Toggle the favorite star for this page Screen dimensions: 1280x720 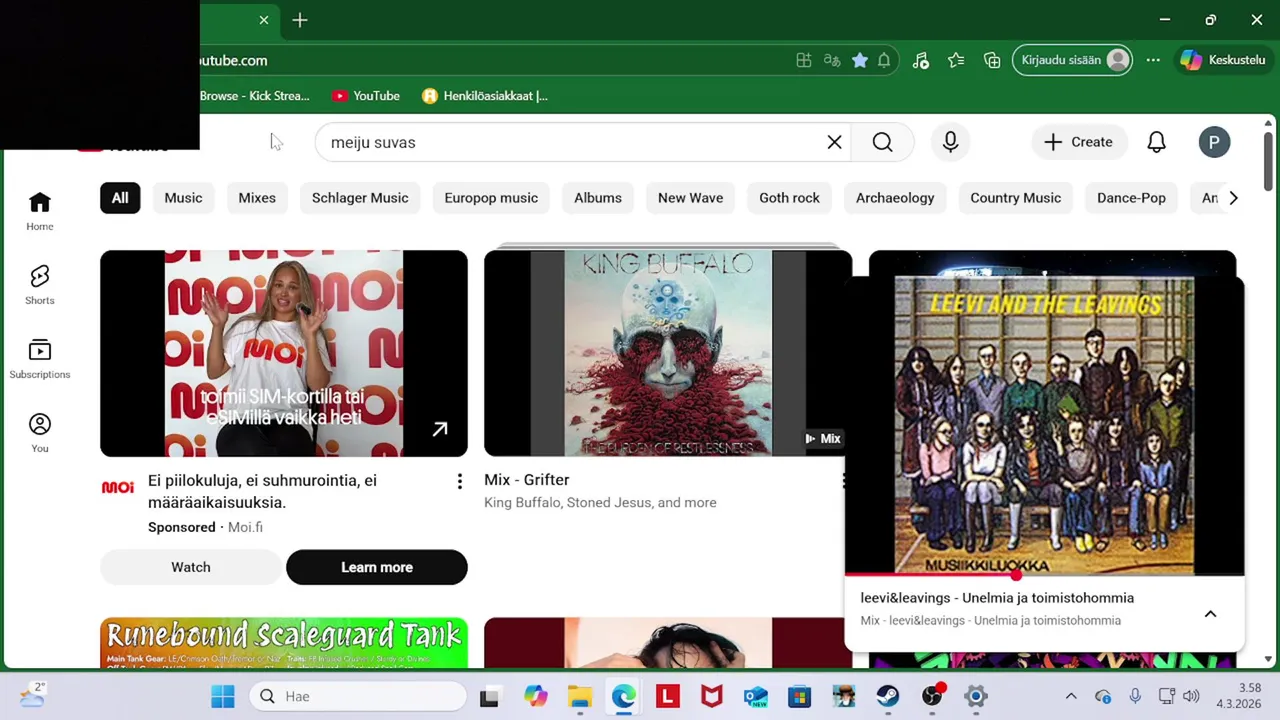pyautogui.click(x=859, y=60)
